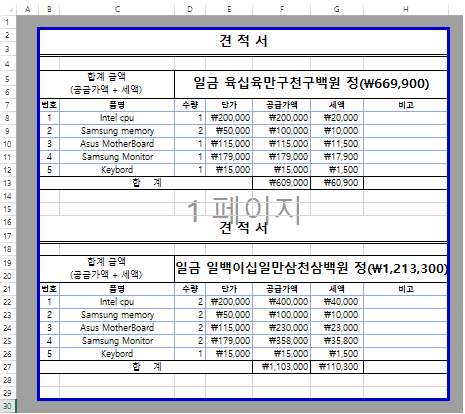Click the total amount cell showing ₩1,213,300
Image resolution: width=465 pixels, height=414 pixels.
coord(311,269)
